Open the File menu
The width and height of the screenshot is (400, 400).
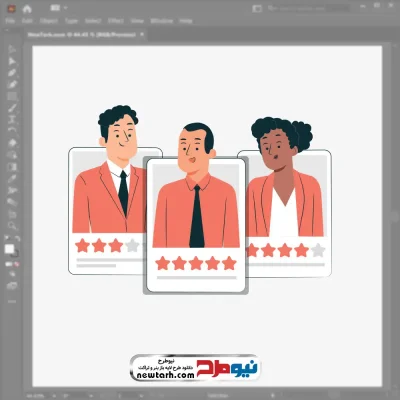click(10, 21)
